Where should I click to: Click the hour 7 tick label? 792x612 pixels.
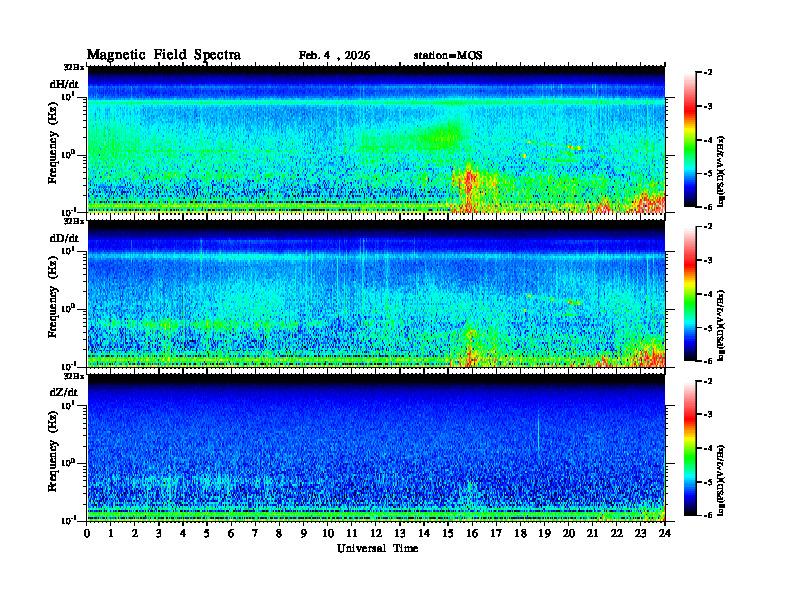[x=255, y=534]
